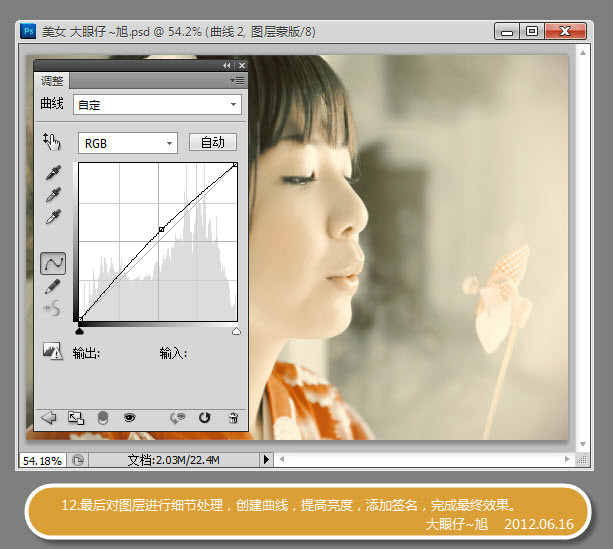The width and height of the screenshot is (613, 549).
Task: Switch to the 调整 tab
Action: 52,81
